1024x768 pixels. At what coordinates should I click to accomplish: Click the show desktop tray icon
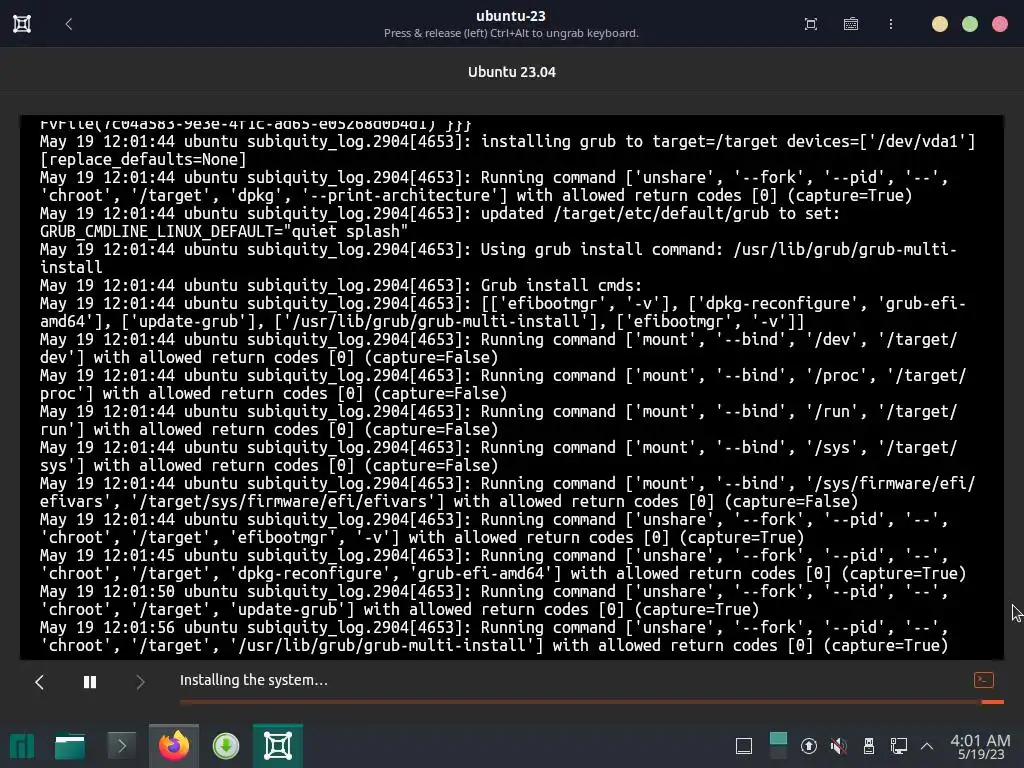pos(744,746)
